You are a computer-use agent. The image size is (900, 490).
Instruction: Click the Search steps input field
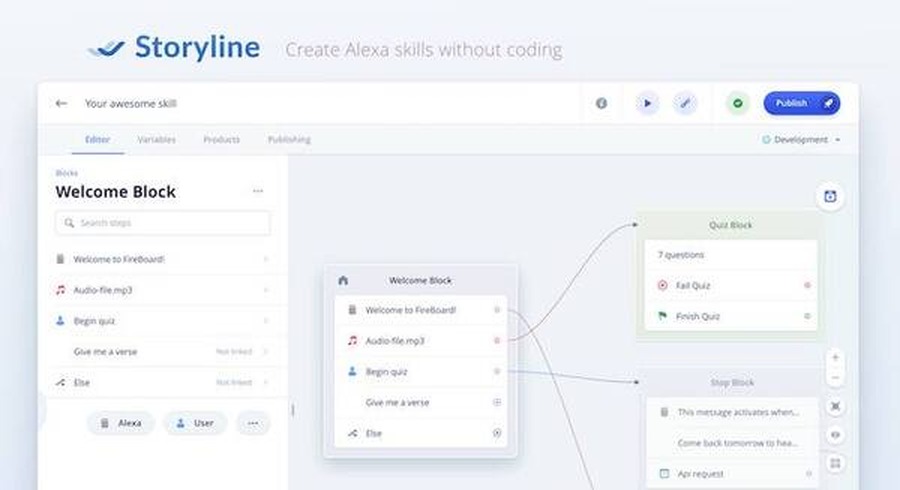163,223
